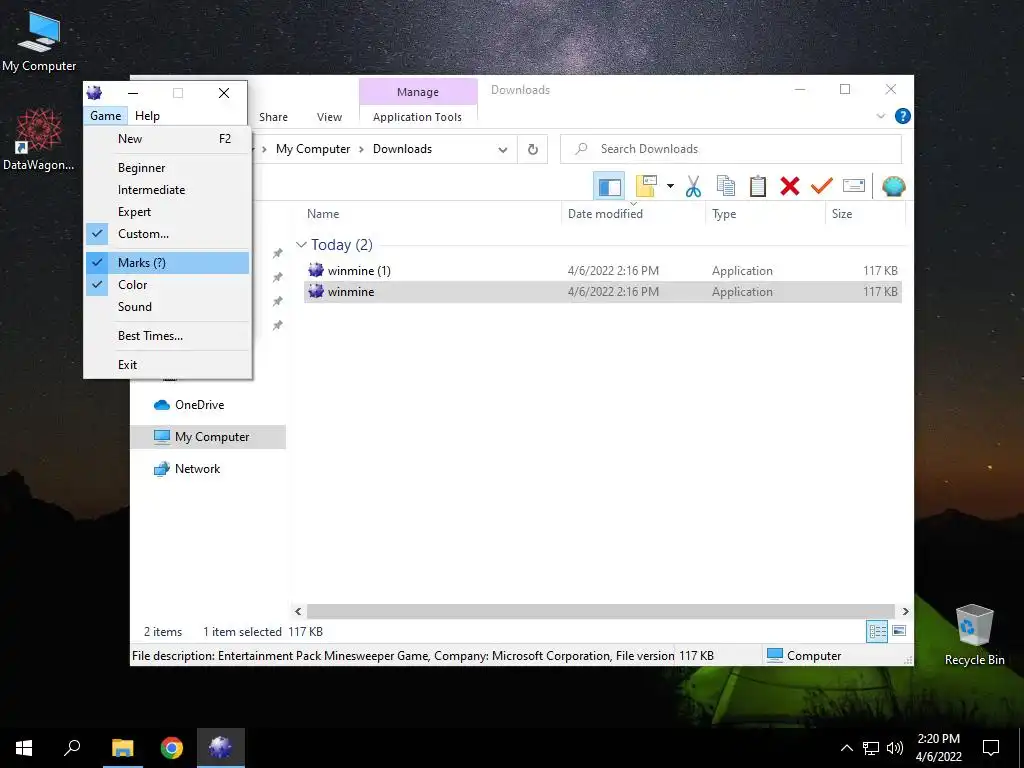Enable the Sound option
Screen dimensions: 1024x768
point(167,307)
